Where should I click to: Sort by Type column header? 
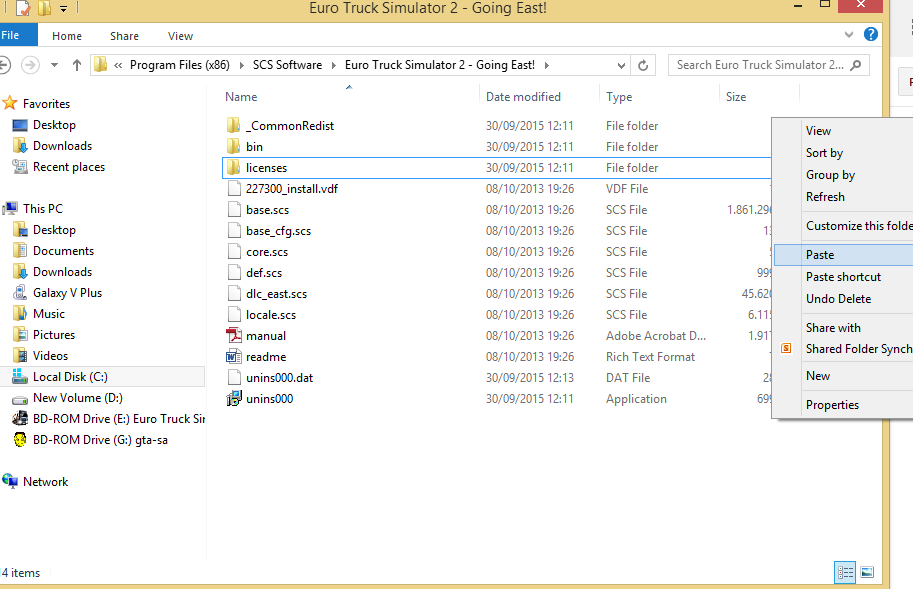[x=618, y=97]
